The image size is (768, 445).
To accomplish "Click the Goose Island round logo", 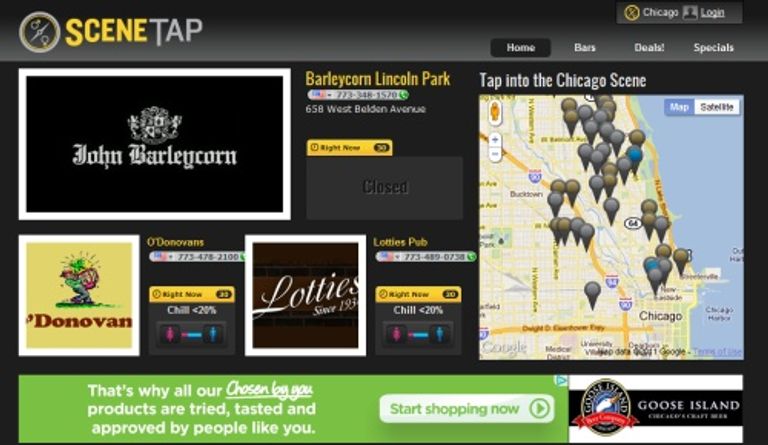I will click(x=605, y=408).
